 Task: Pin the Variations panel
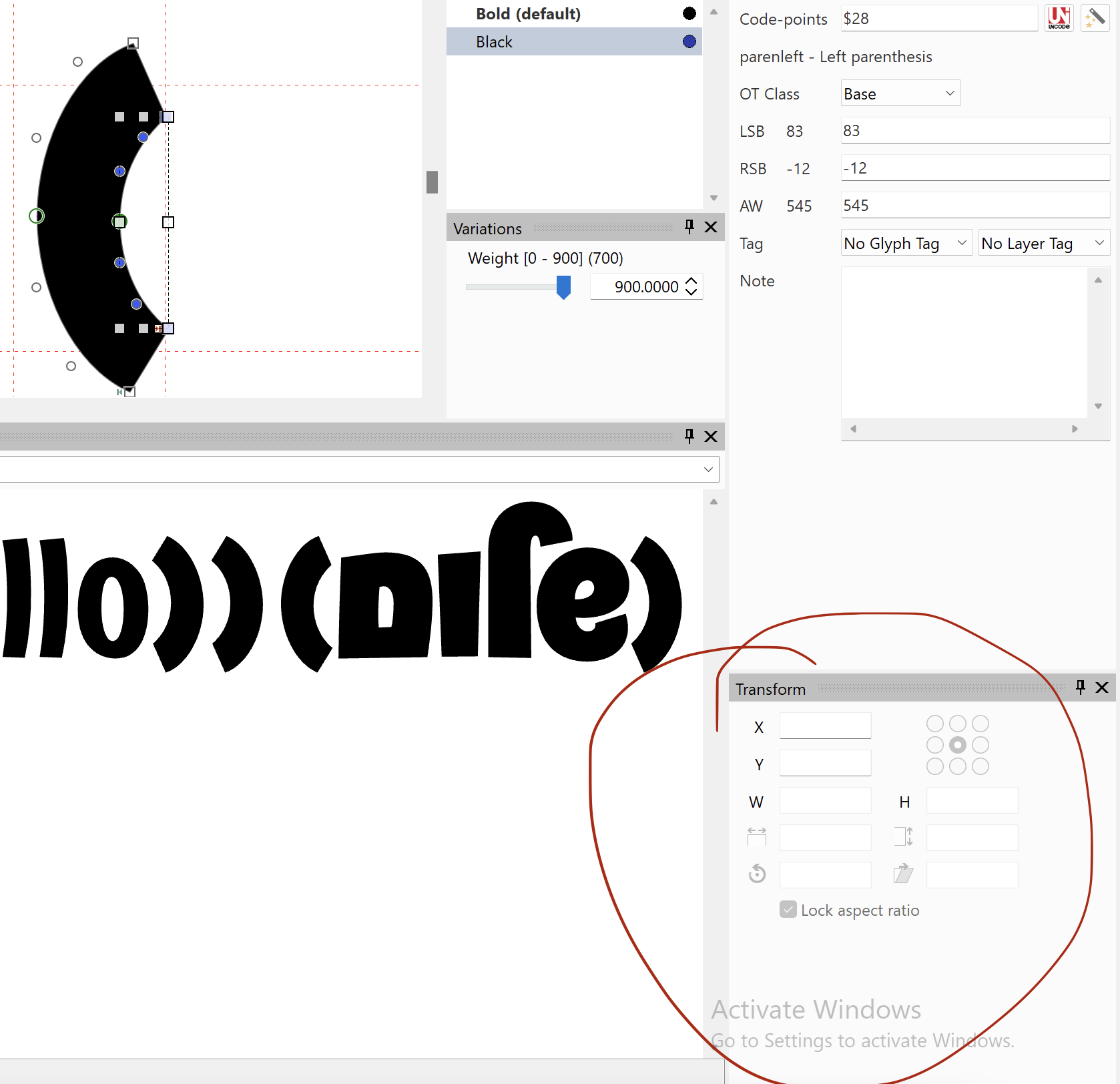[x=689, y=227]
